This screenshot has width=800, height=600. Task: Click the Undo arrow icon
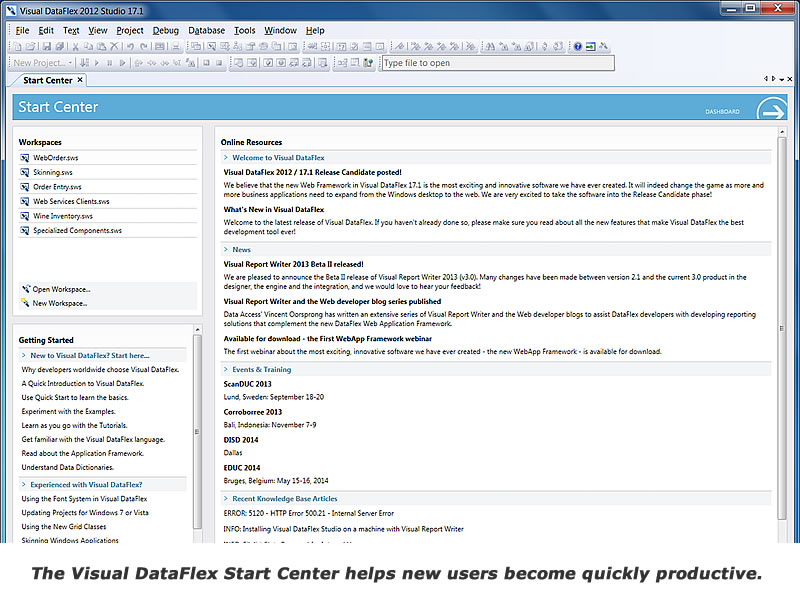tap(131, 46)
